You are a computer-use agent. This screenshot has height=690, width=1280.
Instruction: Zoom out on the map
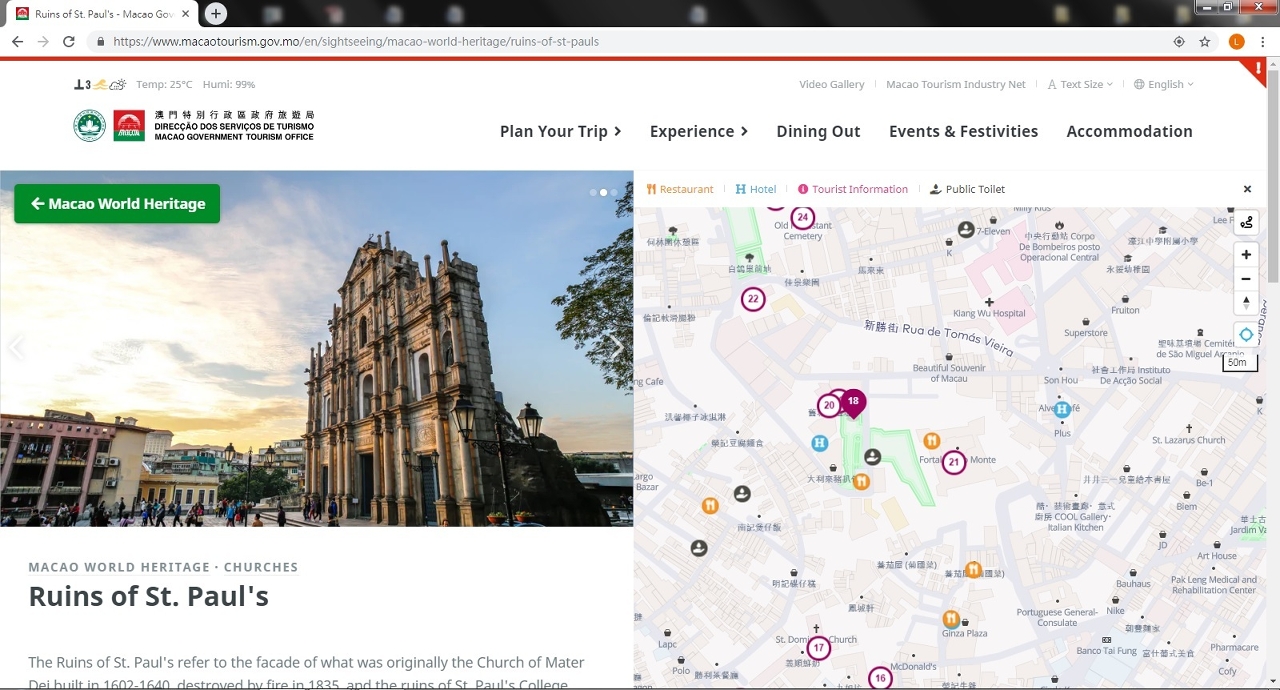pyautogui.click(x=1245, y=279)
